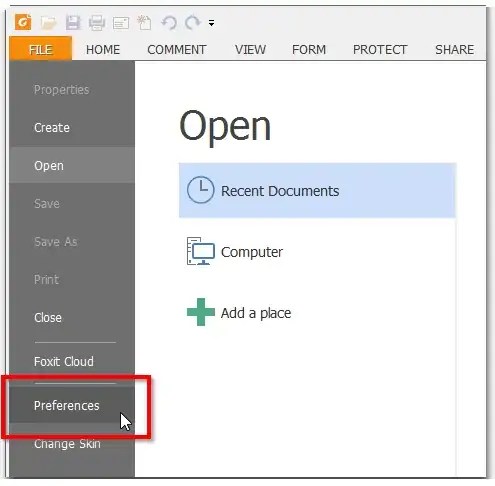Select Change Skin in the sidebar

(72, 444)
